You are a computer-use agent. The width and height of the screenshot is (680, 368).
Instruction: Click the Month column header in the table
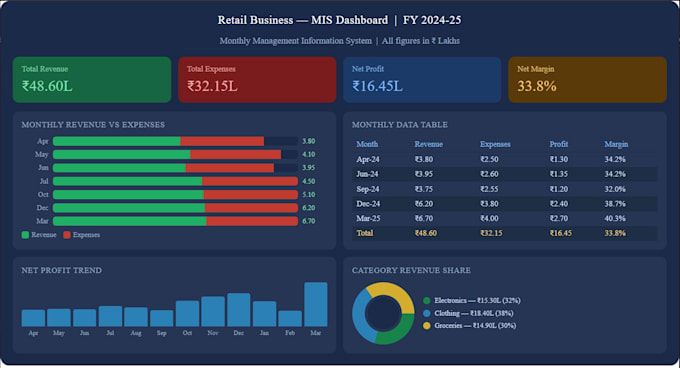coord(367,144)
